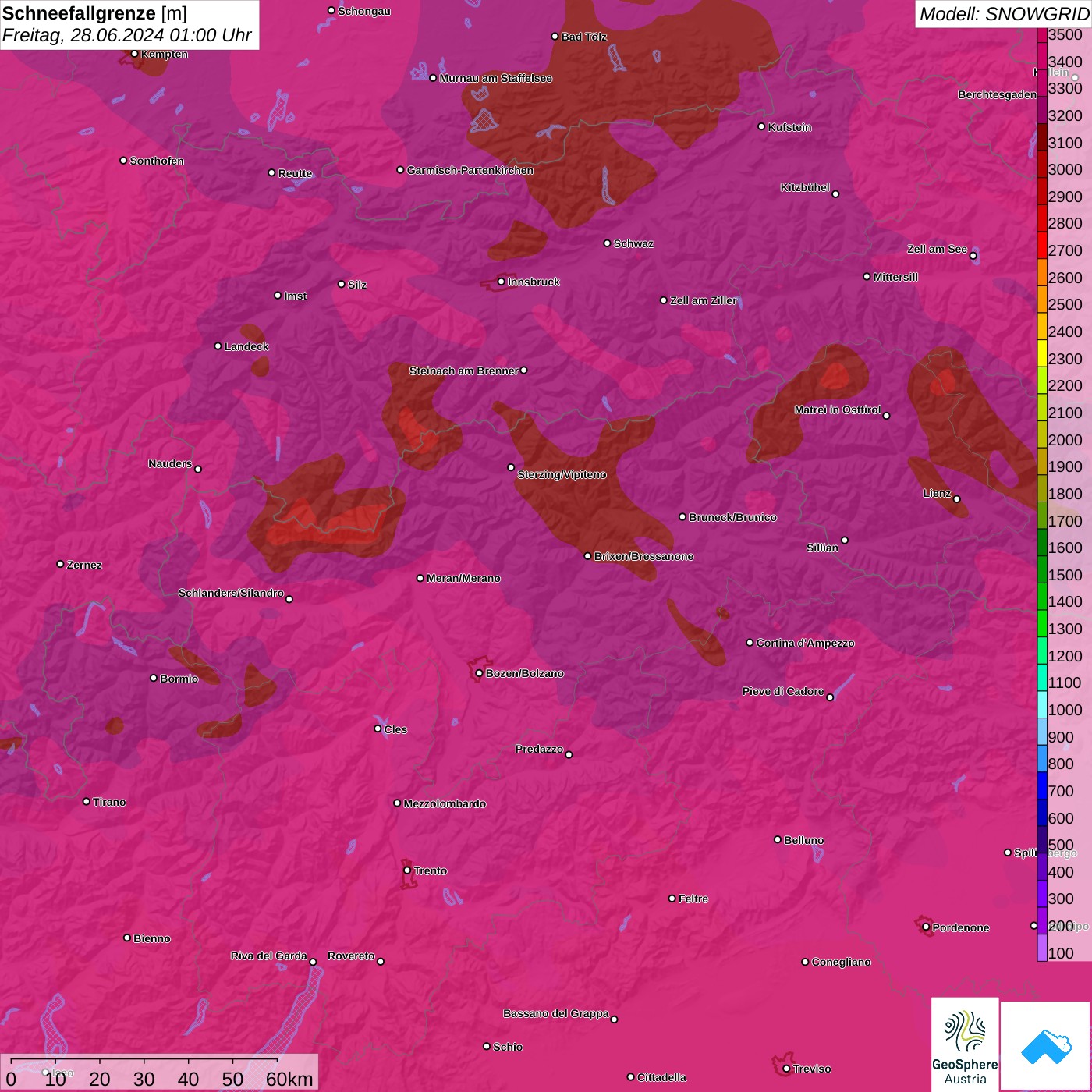This screenshot has width=1092, height=1092.
Task: Click the Kempten marker dot
Action: coord(135,54)
